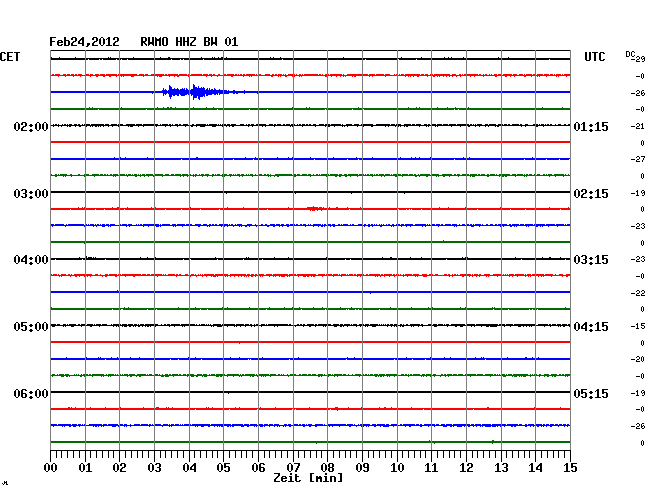The image size is (650, 494).
Task: Click the 05:15 UTC time label
Action: click(x=591, y=393)
